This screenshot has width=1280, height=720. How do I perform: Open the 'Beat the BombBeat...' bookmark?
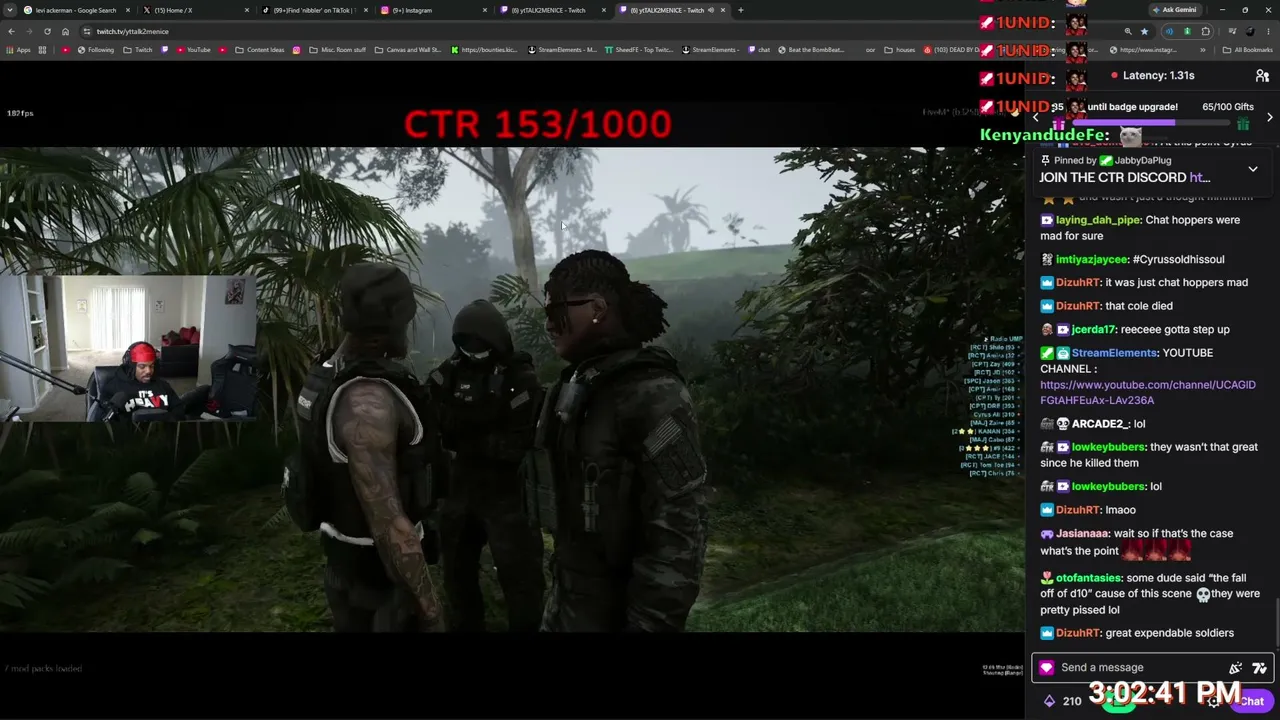[811, 50]
